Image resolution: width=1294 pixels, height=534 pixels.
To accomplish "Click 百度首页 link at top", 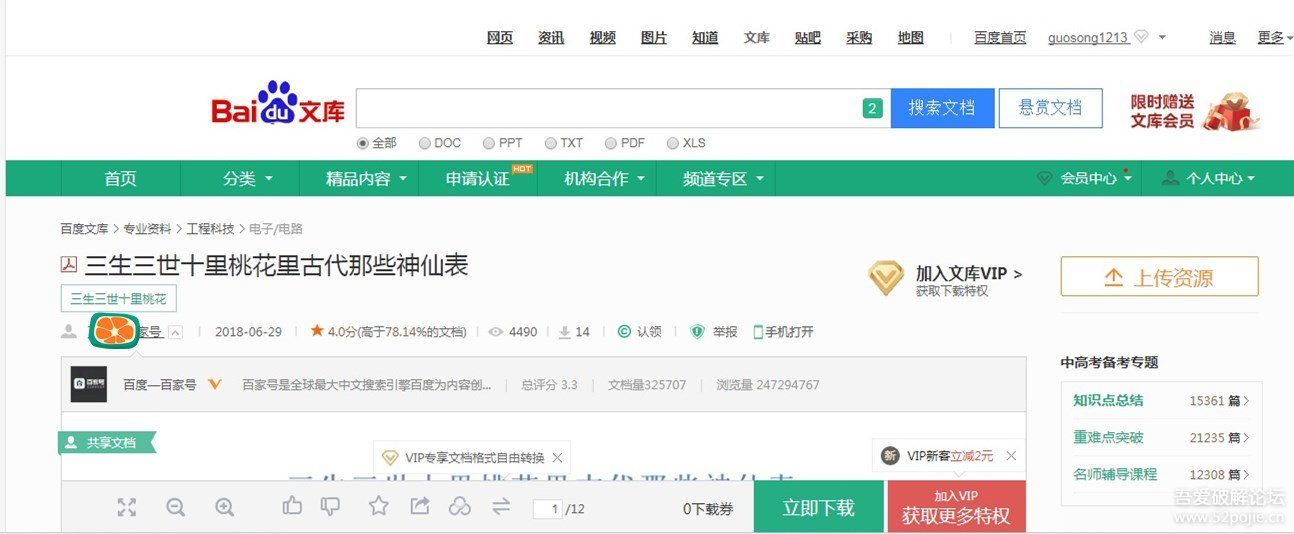I will click(1000, 38).
